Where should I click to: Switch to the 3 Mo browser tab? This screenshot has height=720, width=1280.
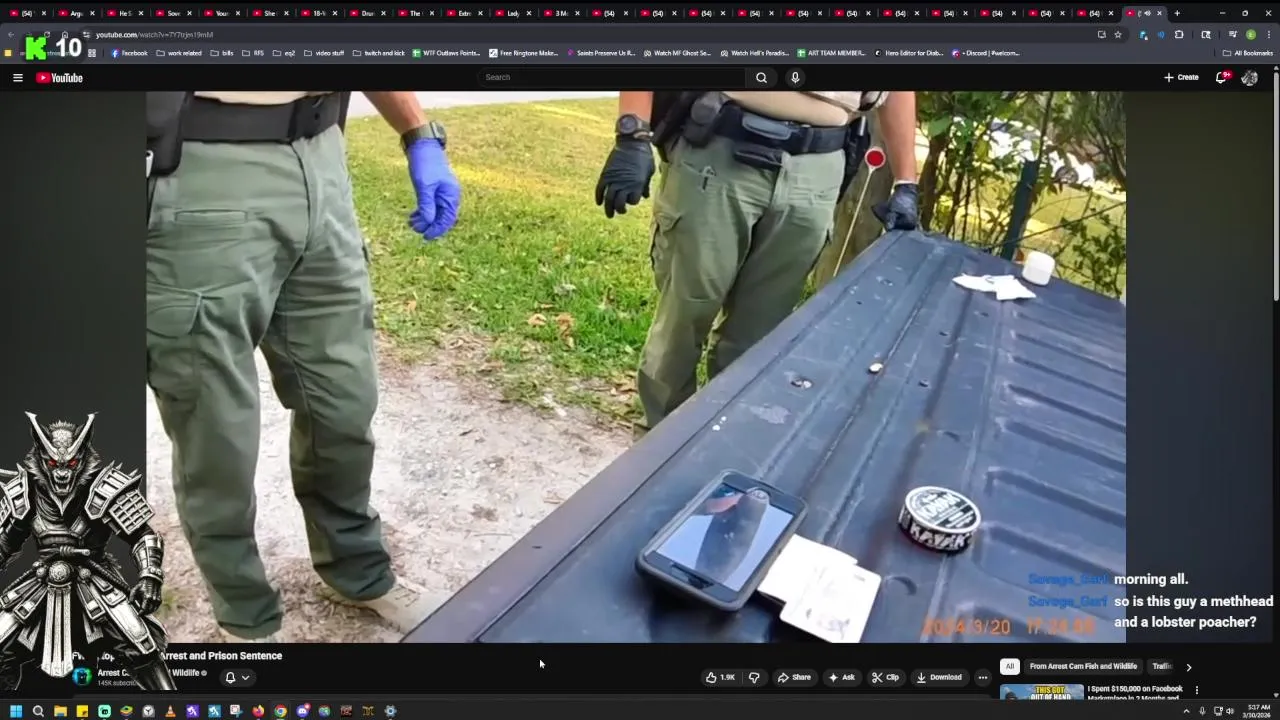click(x=563, y=13)
